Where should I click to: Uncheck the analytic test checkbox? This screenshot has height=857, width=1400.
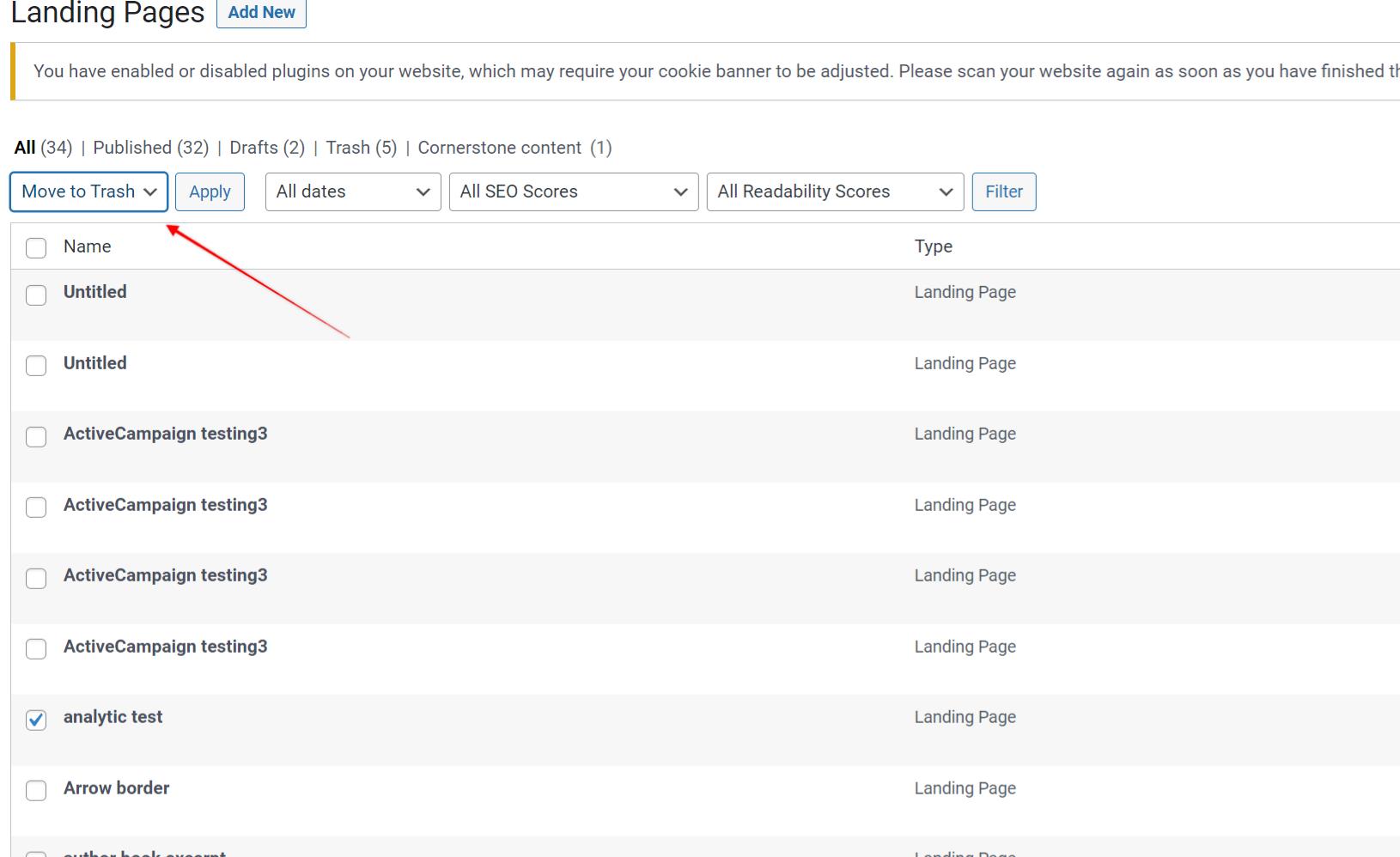[35, 720]
